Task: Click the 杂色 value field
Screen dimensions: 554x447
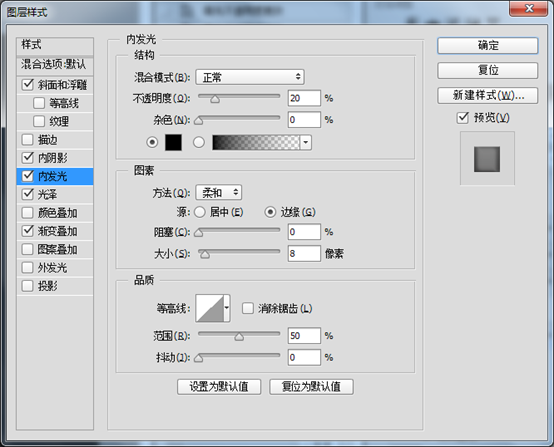Action: point(304,119)
